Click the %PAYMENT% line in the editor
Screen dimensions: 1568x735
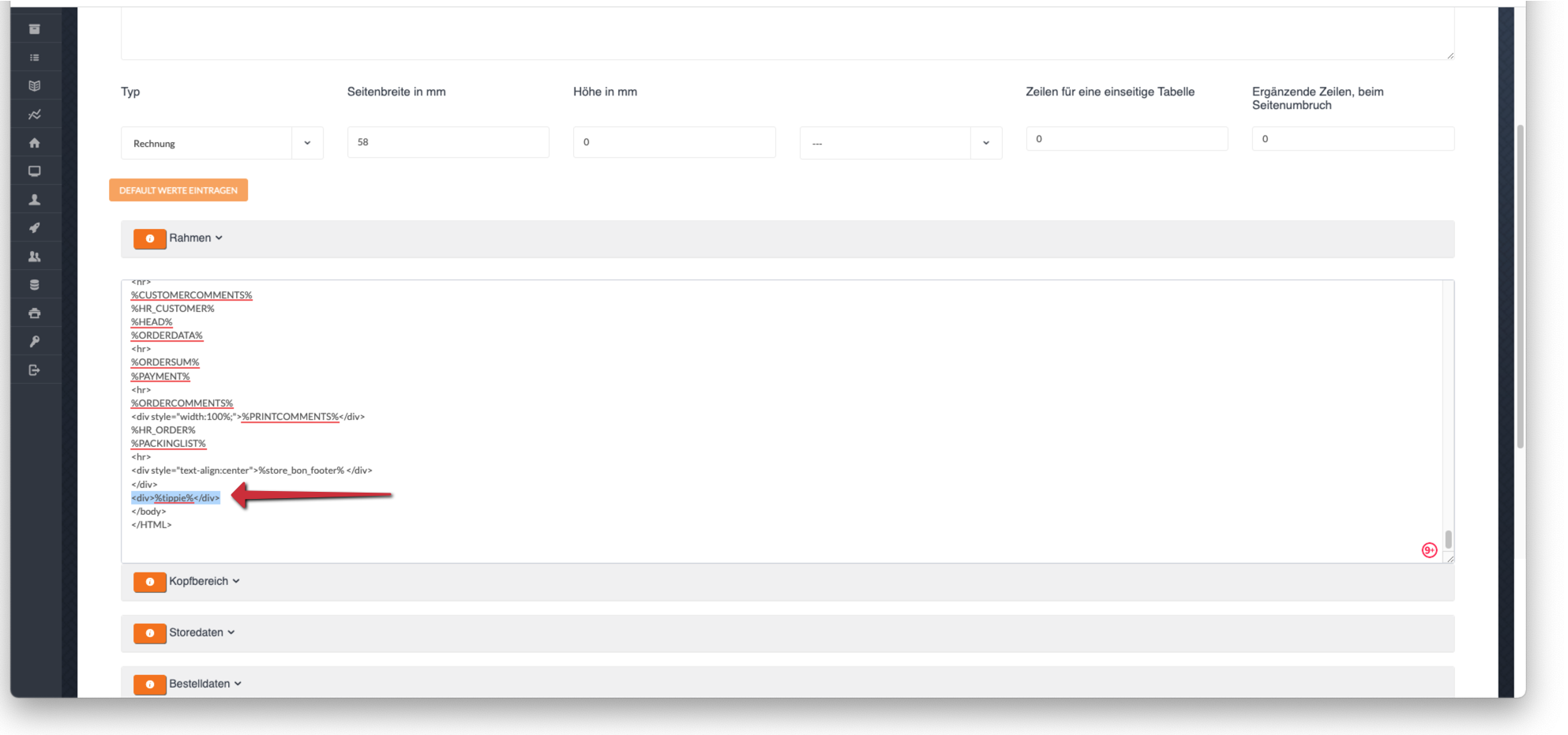[x=160, y=377]
